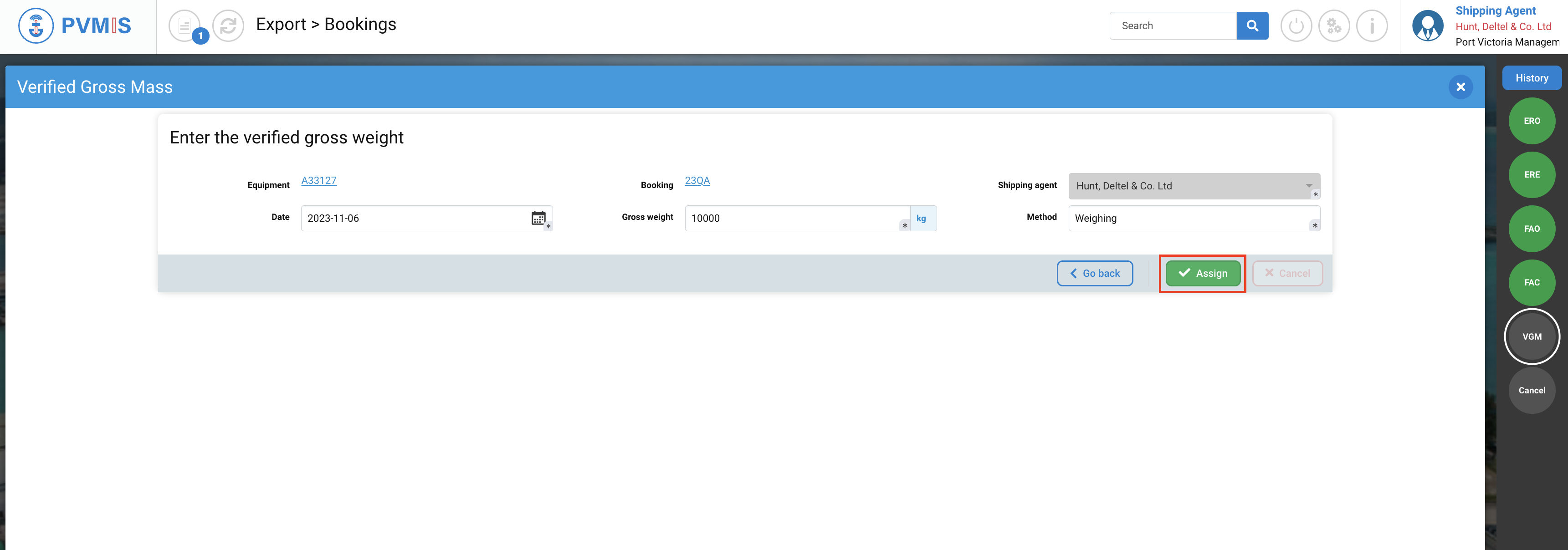The width and height of the screenshot is (1568, 550).
Task: Expand the Shipping agent dropdown
Action: pos(1194,186)
